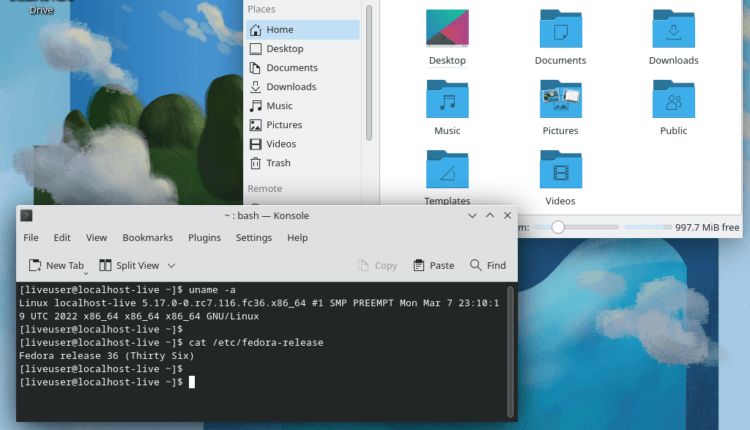Open the Music folder icon

[447, 99]
